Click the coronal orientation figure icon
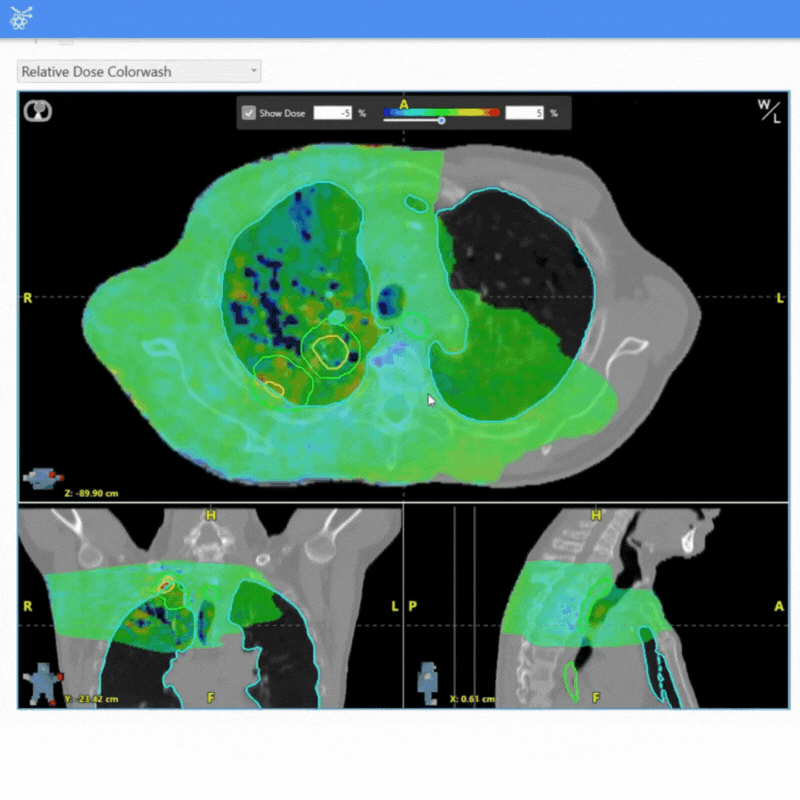Viewport: 800px width, 800px height. click(42, 685)
